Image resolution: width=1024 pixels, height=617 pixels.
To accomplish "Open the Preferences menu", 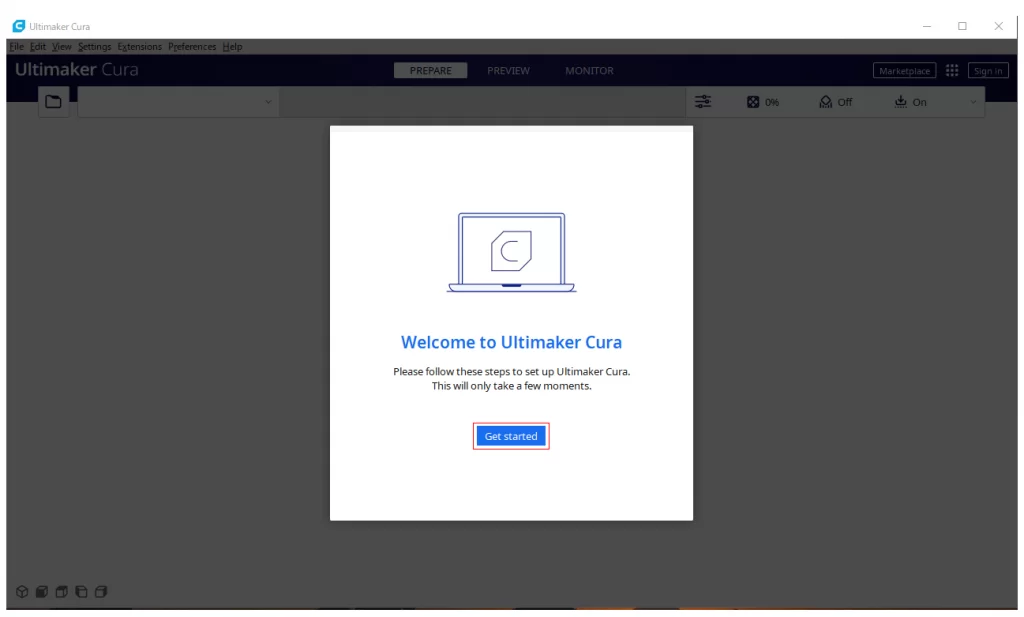I will 192,47.
